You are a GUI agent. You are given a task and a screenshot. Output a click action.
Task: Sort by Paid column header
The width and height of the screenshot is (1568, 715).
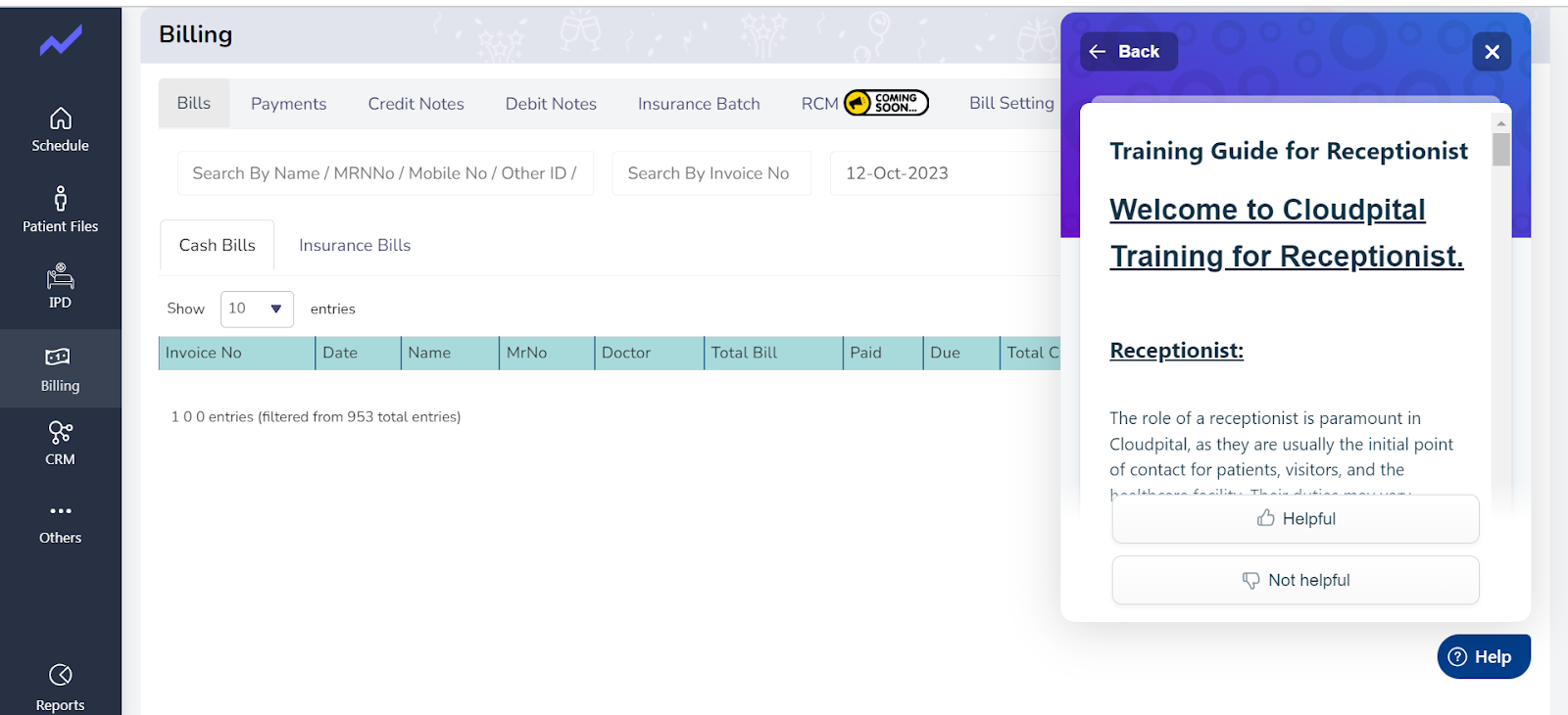coord(883,353)
